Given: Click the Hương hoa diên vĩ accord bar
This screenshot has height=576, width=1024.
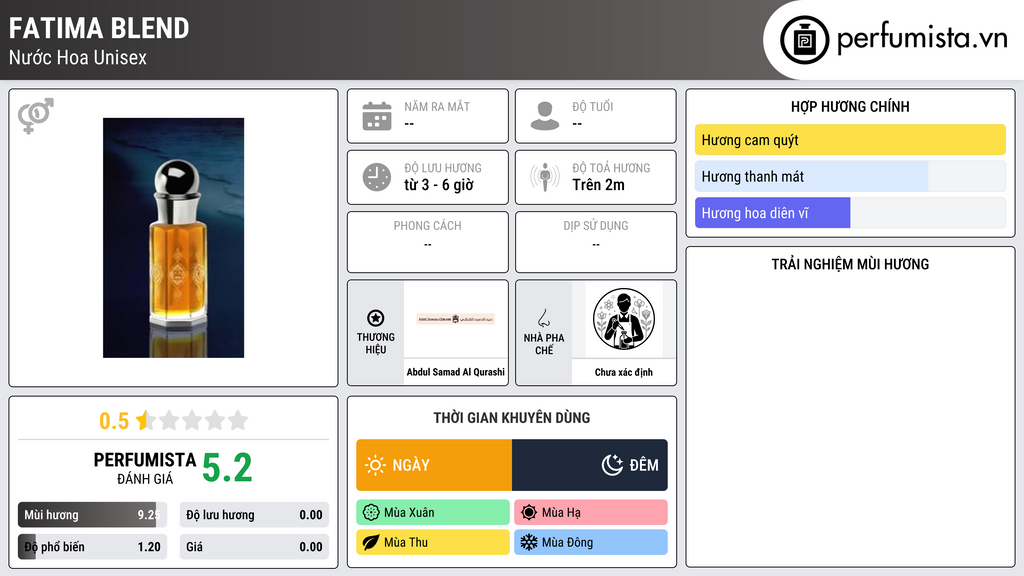Looking at the screenshot, I should click(x=850, y=213).
